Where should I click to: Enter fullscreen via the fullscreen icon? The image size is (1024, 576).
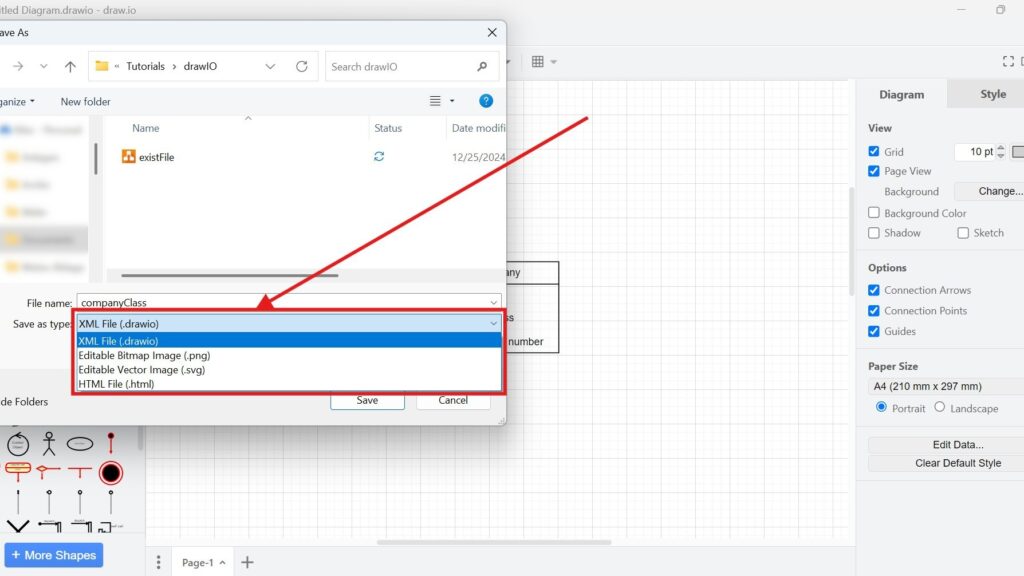pyautogui.click(x=1008, y=61)
